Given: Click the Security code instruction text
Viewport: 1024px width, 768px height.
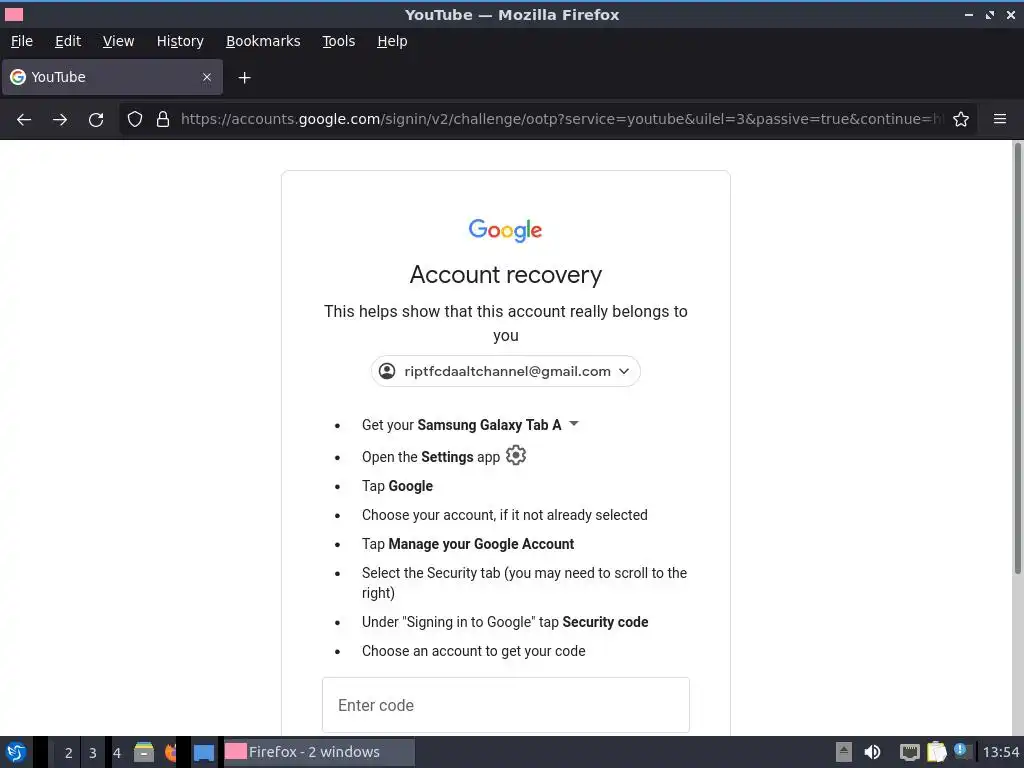Looking at the screenshot, I should coord(505,622).
